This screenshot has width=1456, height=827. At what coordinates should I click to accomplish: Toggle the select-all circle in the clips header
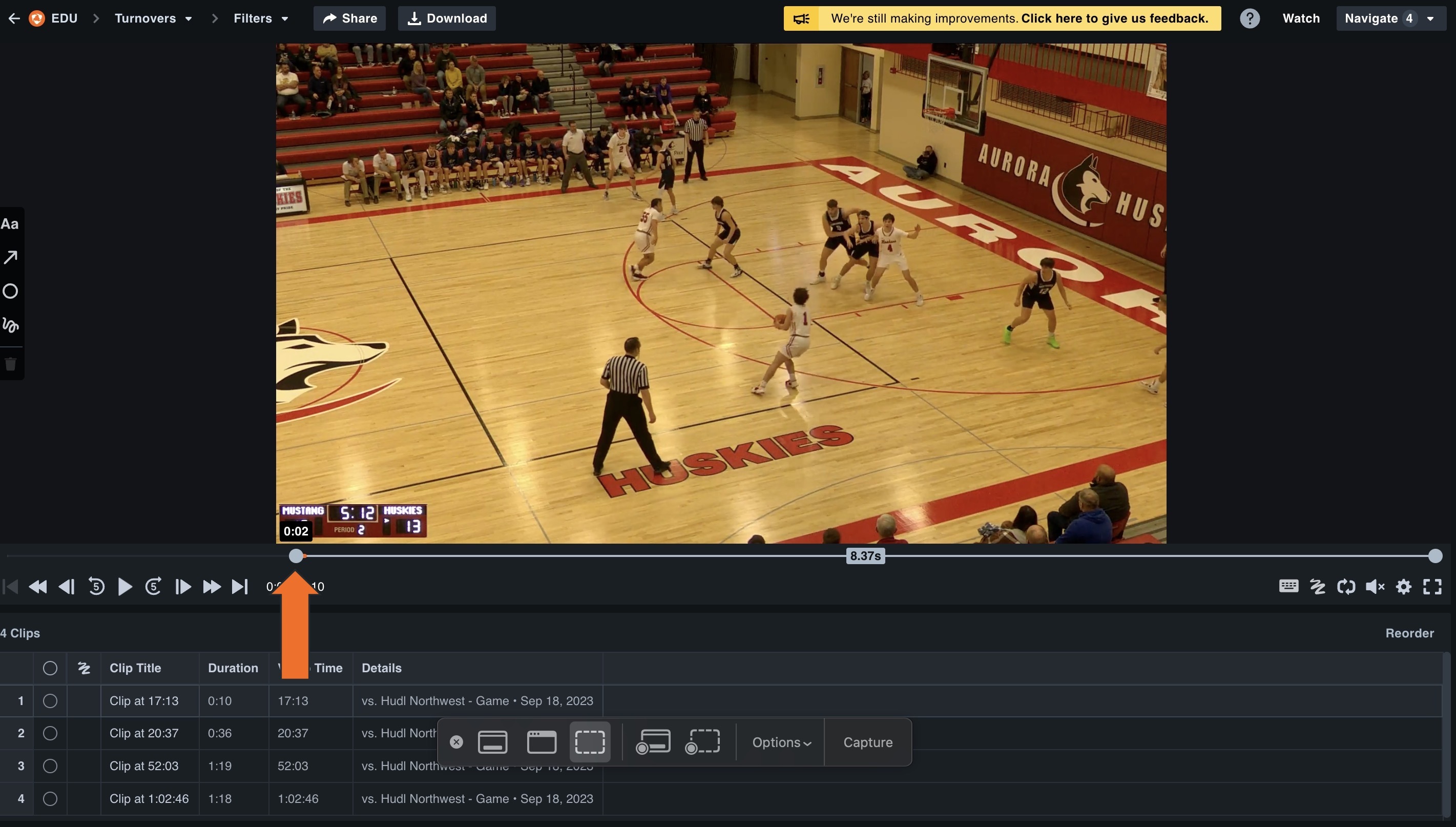click(x=50, y=668)
